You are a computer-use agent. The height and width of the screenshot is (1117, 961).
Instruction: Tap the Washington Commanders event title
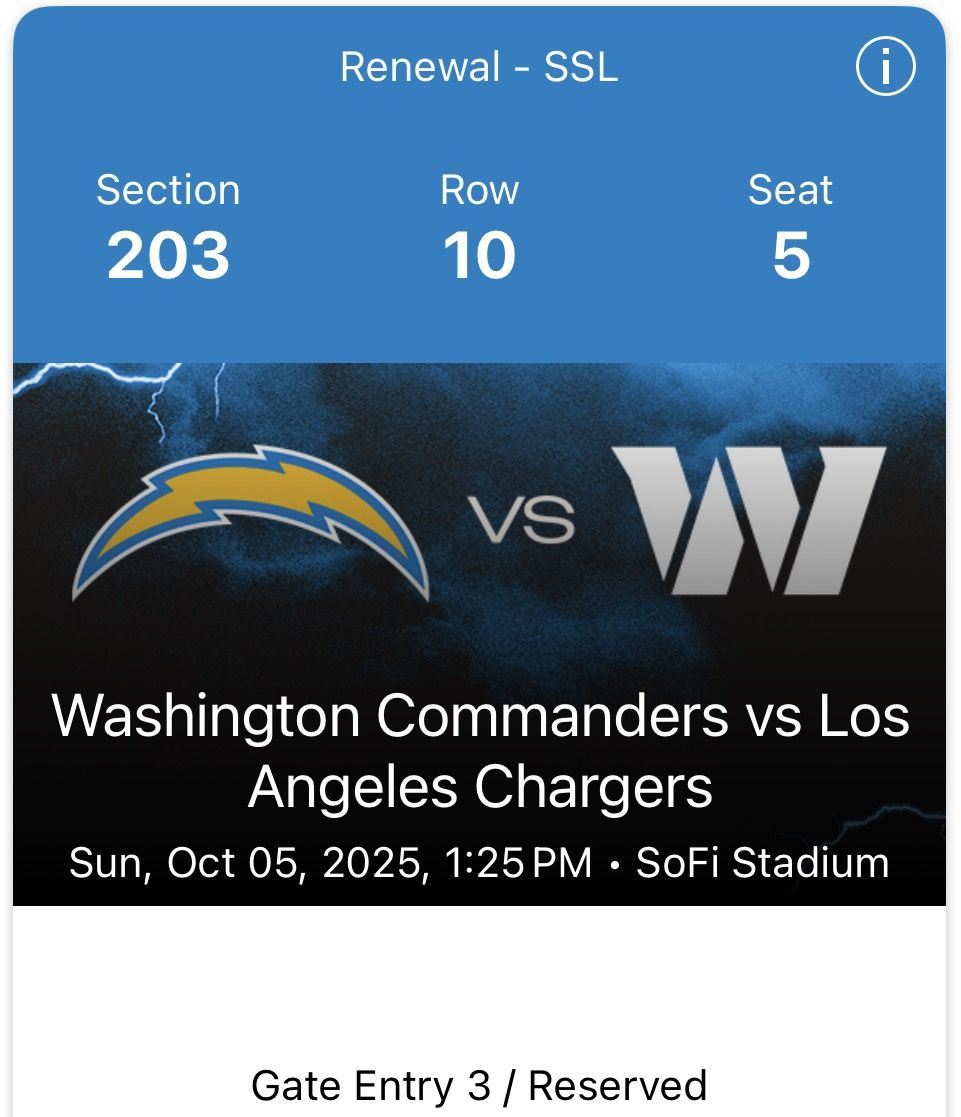click(x=480, y=751)
